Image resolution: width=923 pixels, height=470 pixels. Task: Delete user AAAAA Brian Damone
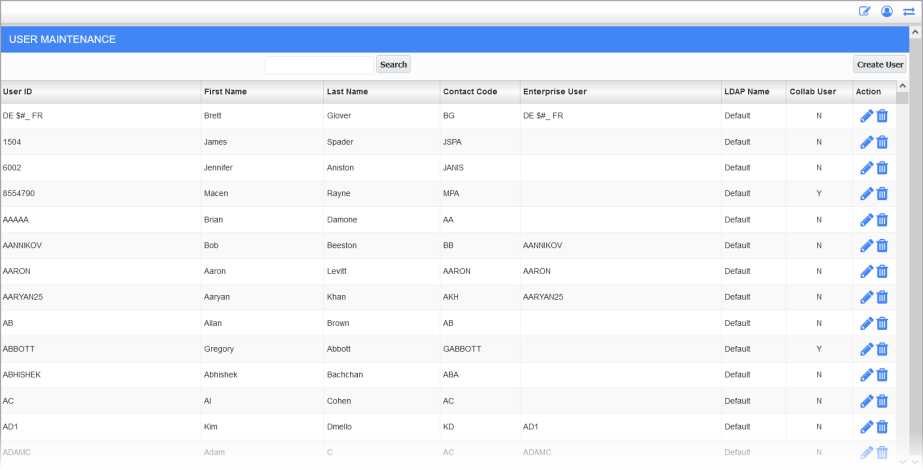click(882, 220)
